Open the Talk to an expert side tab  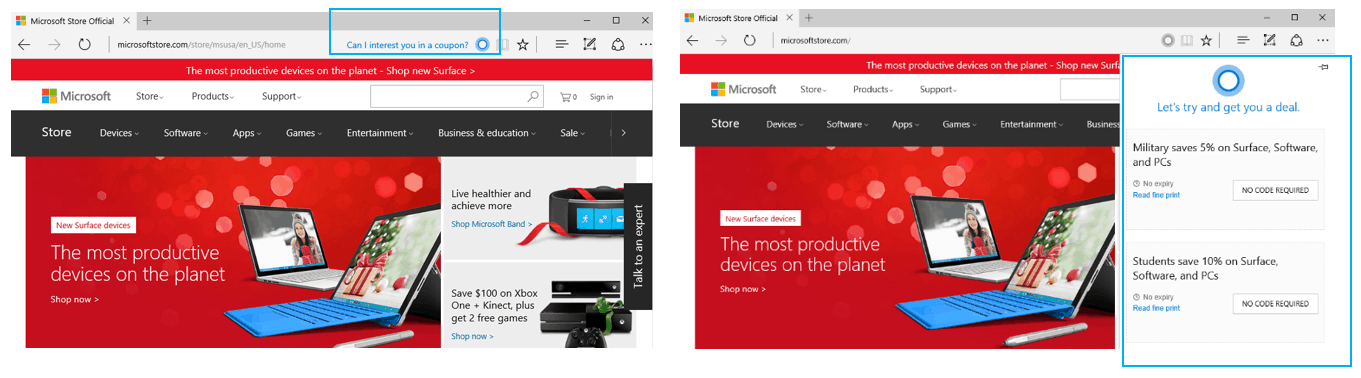pyautogui.click(x=638, y=246)
